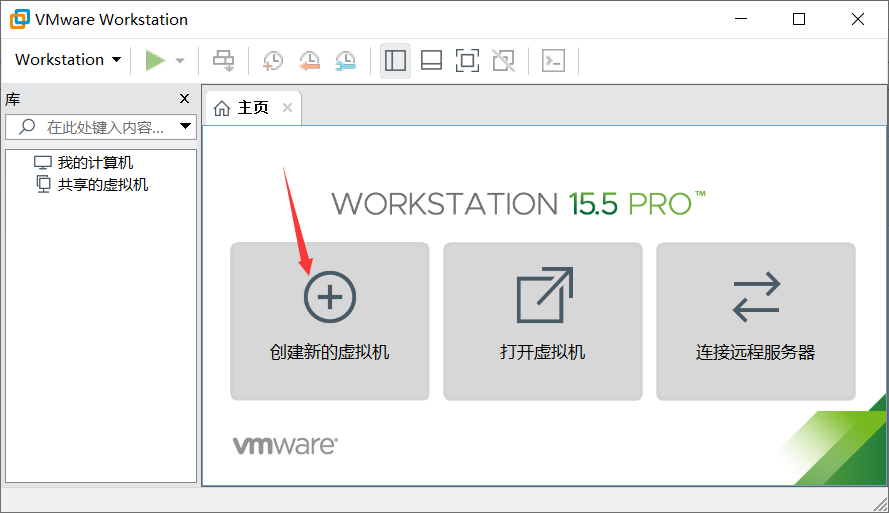Click the green power-on play button
This screenshot has height=513, width=889.
coord(155,60)
